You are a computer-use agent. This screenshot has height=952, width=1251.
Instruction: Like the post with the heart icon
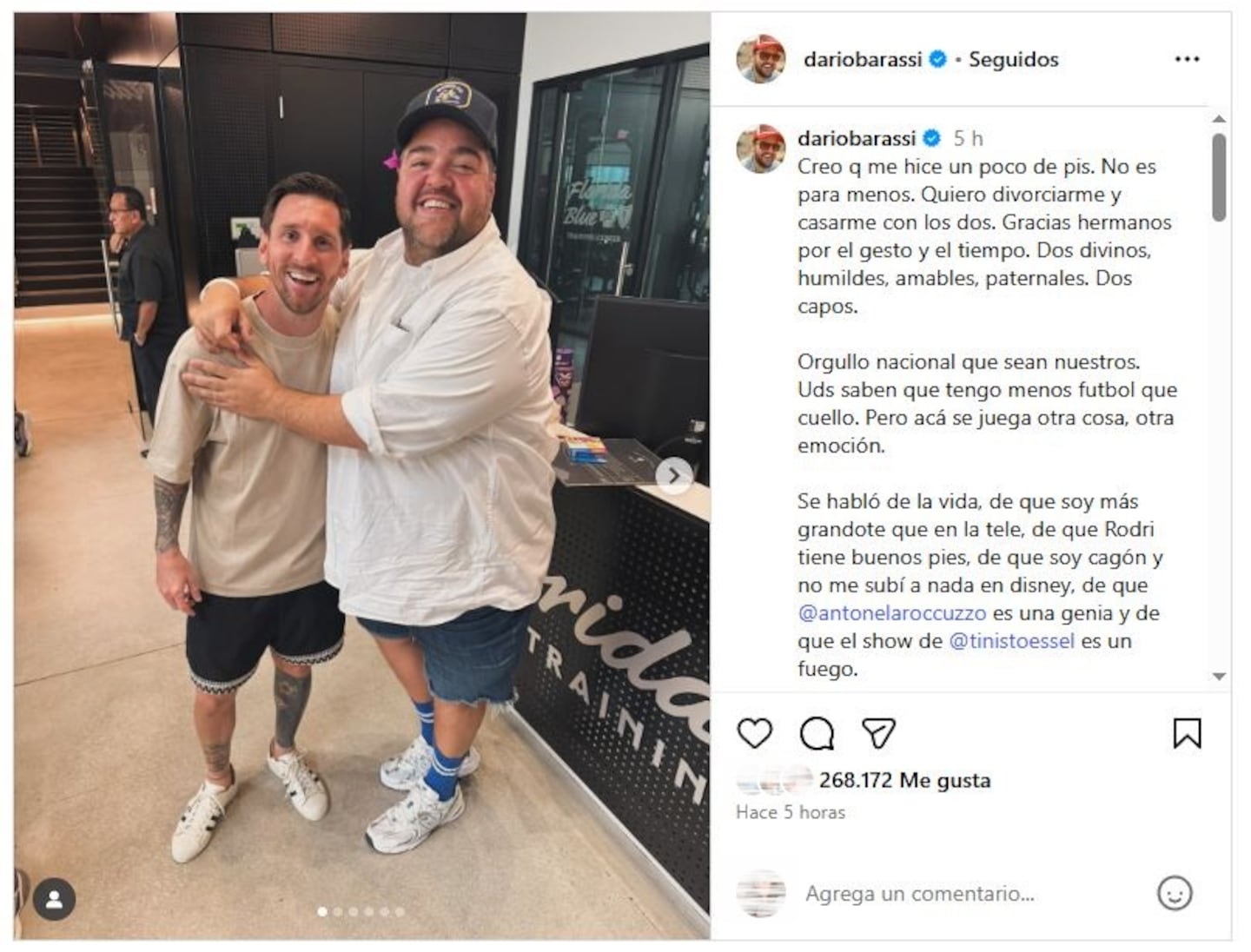click(x=754, y=734)
